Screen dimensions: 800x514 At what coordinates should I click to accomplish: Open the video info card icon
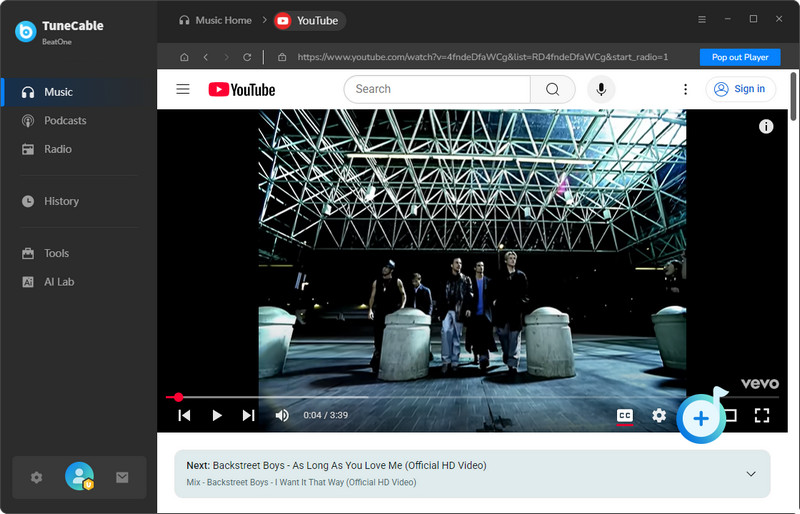[766, 126]
